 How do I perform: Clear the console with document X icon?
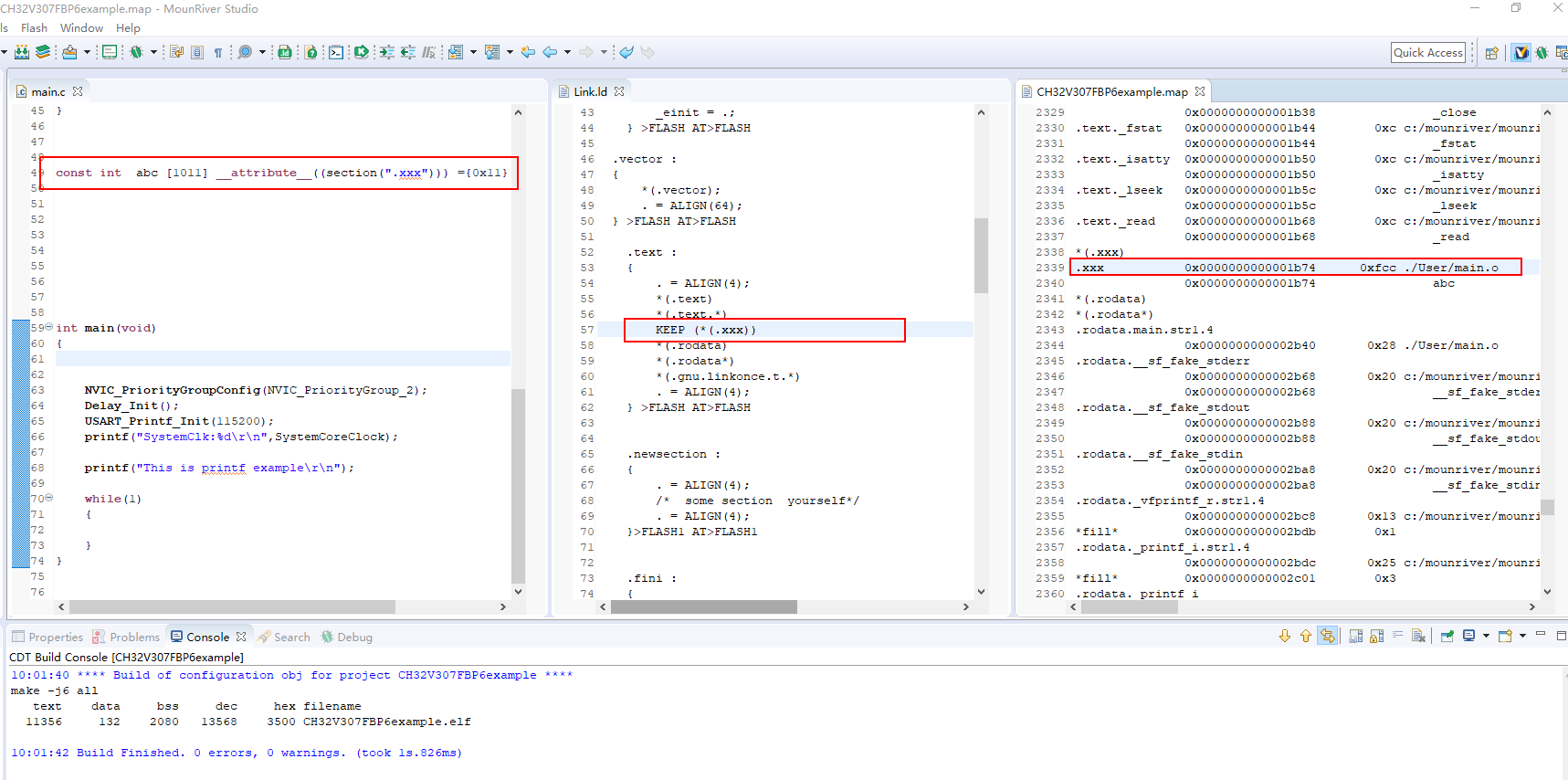click(1418, 636)
